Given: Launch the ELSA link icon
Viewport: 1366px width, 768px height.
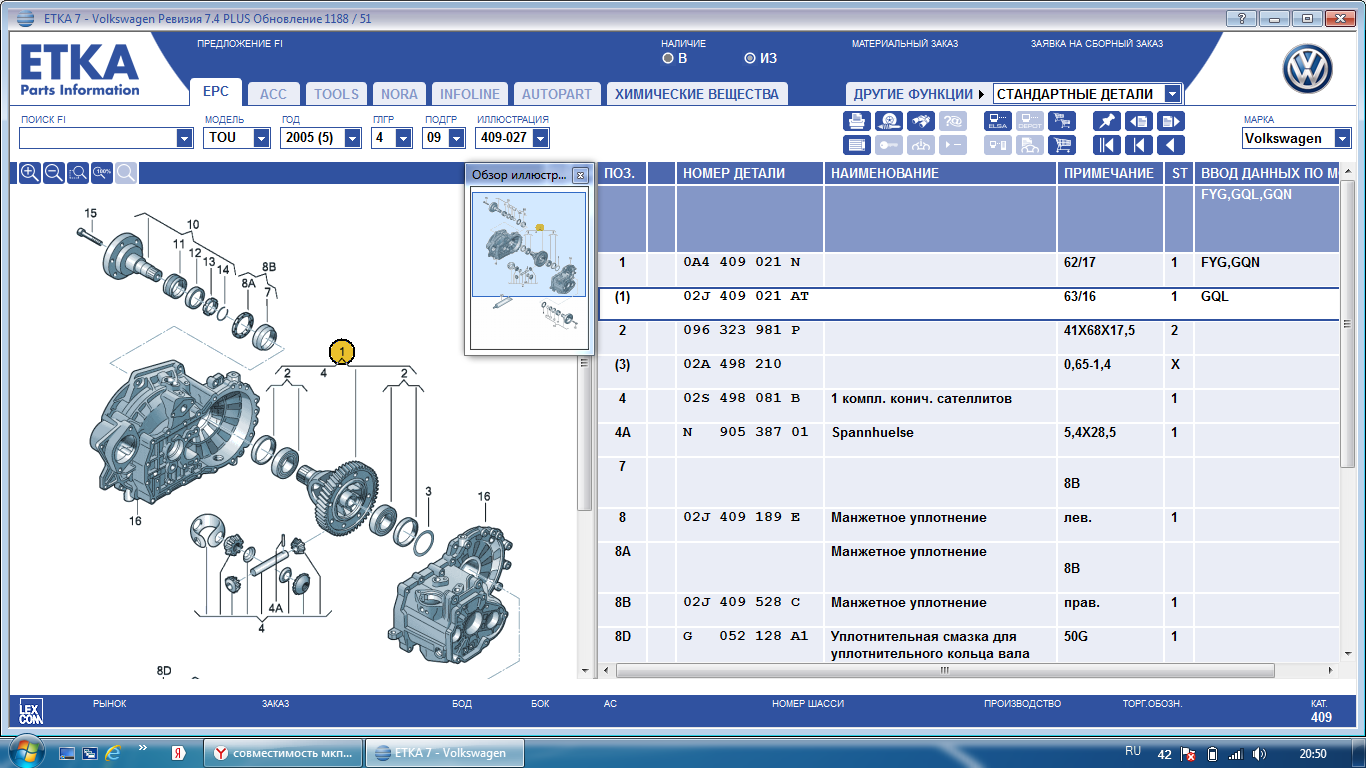Looking at the screenshot, I should (x=998, y=120).
